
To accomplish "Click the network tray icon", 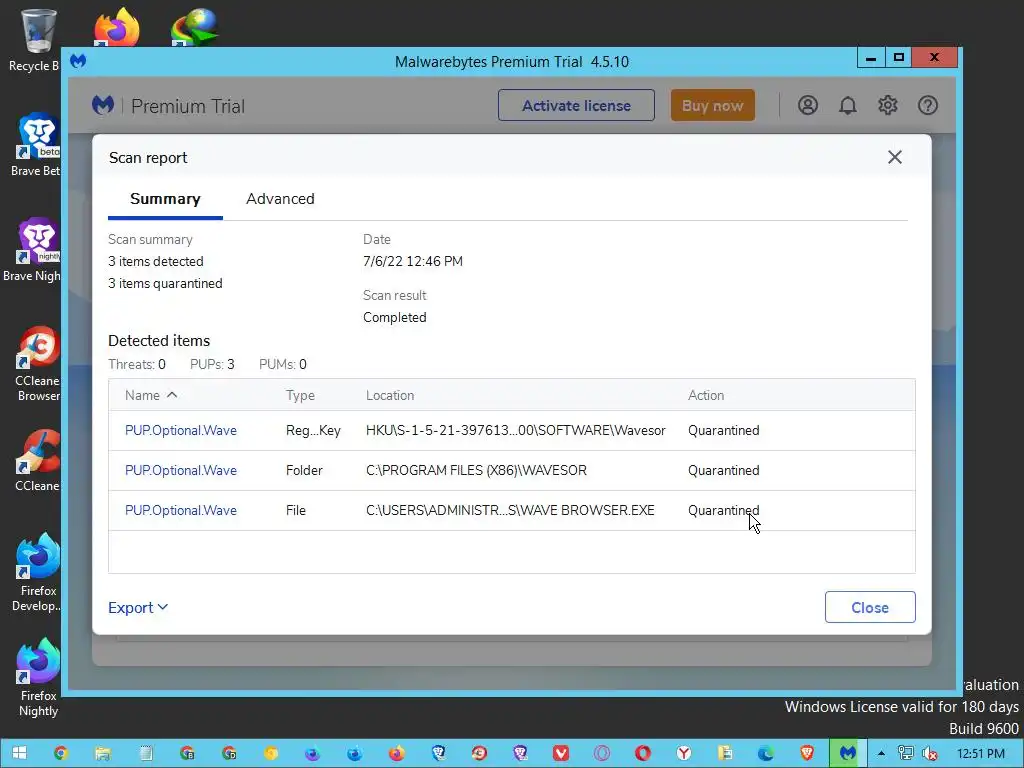I will pos(906,753).
